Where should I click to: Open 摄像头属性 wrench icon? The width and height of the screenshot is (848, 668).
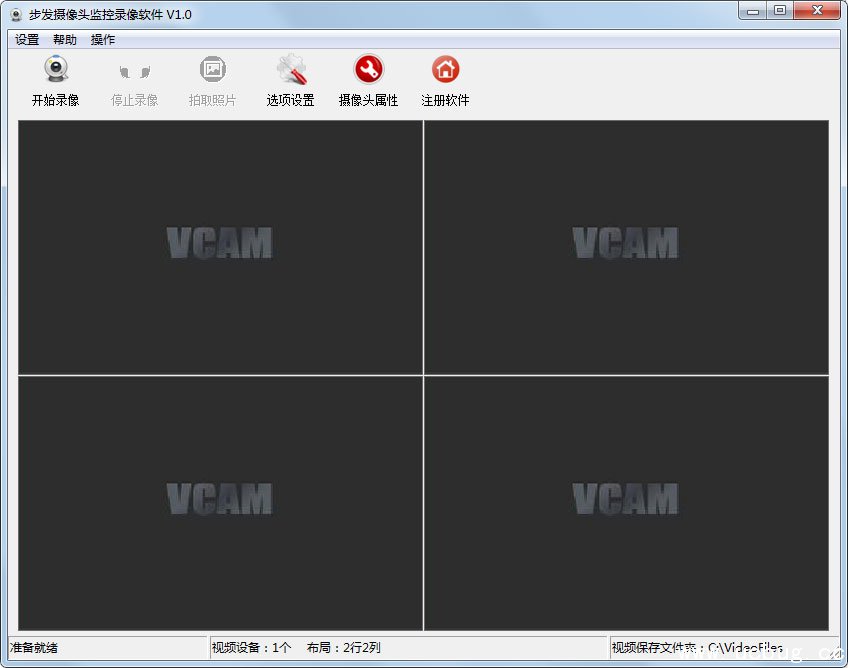(x=368, y=69)
